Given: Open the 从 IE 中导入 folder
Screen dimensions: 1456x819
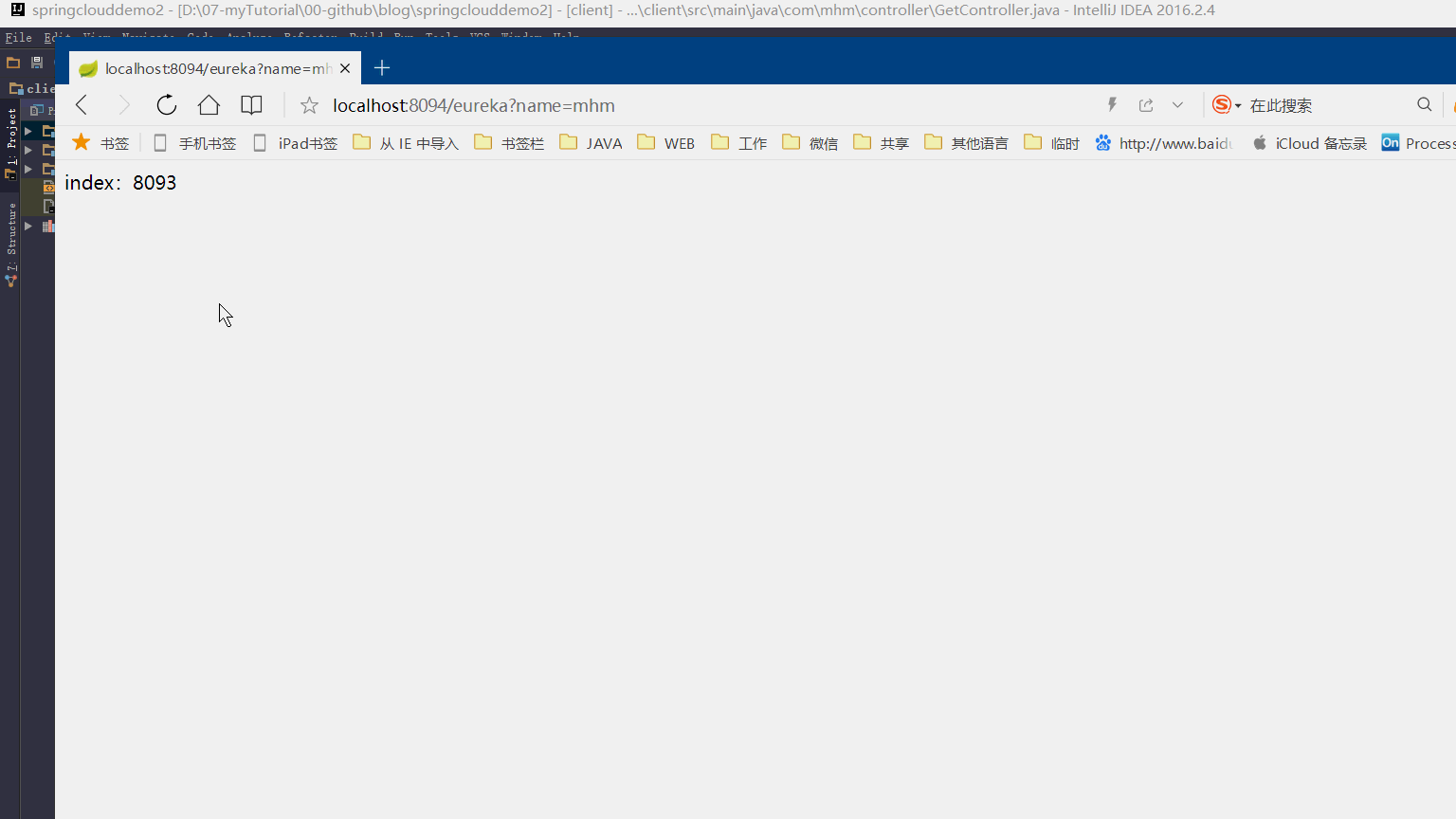Looking at the screenshot, I should (x=406, y=143).
